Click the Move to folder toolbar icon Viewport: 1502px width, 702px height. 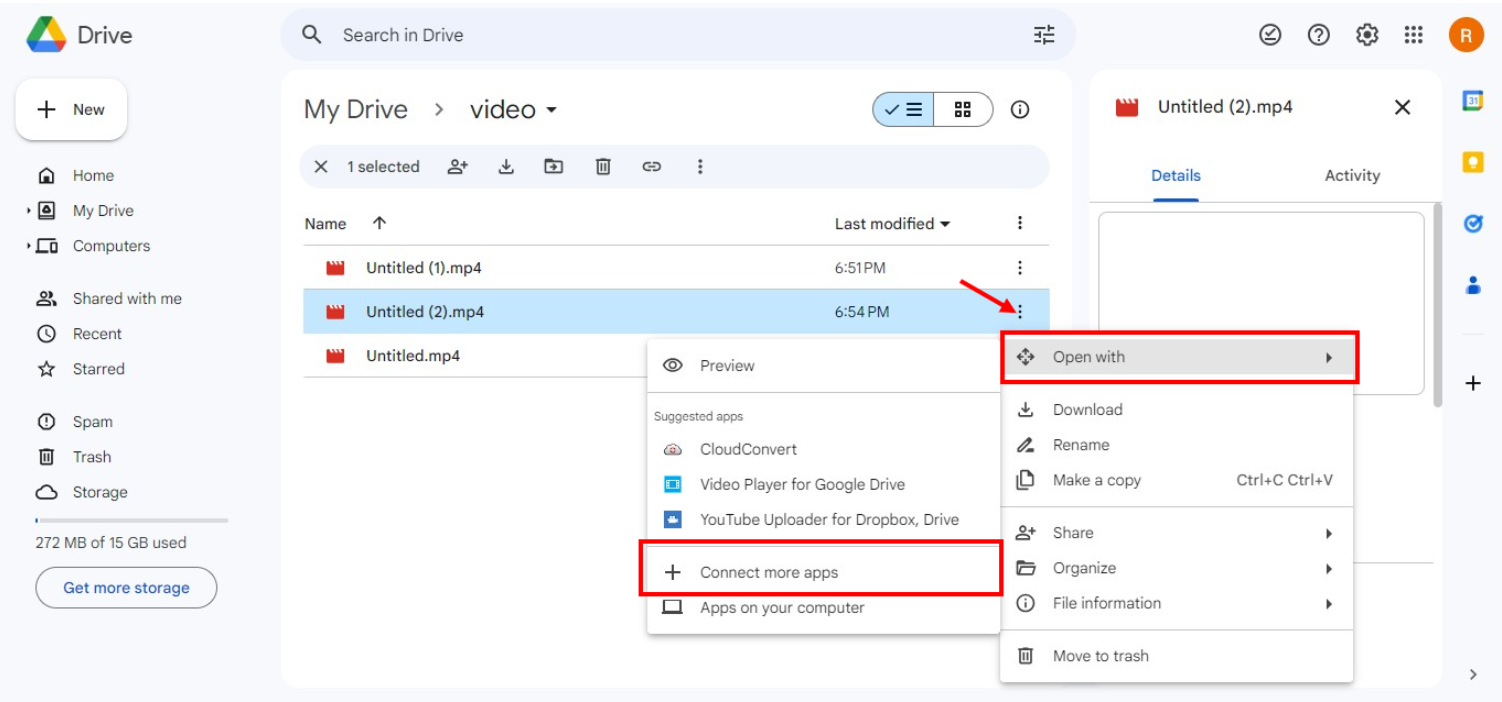click(x=554, y=167)
